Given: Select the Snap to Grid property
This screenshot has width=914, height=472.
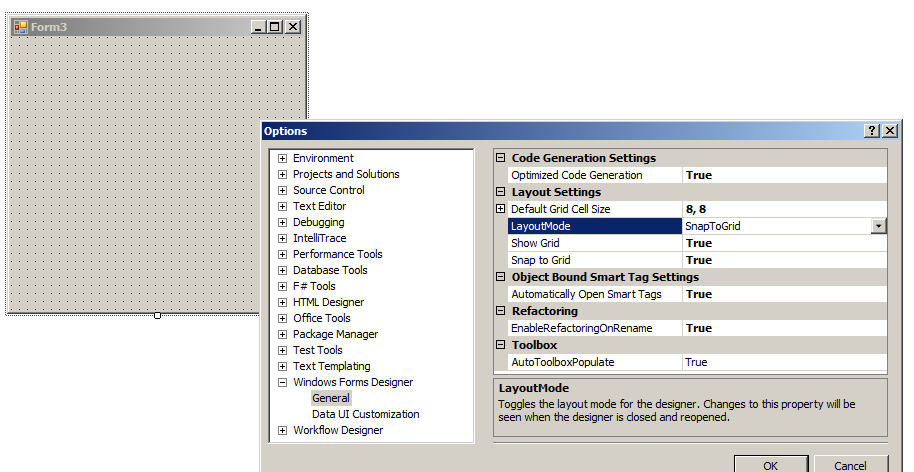Looking at the screenshot, I should pyautogui.click(x=595, y=260).
